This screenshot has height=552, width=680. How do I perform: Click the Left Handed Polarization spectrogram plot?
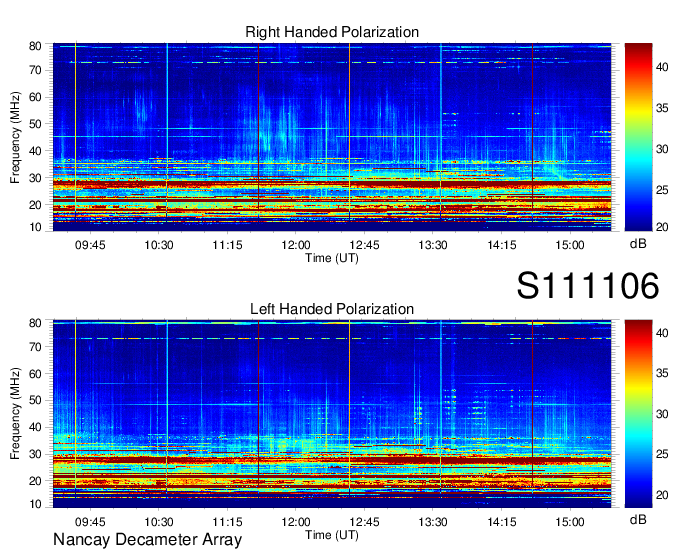click(332, 414)
